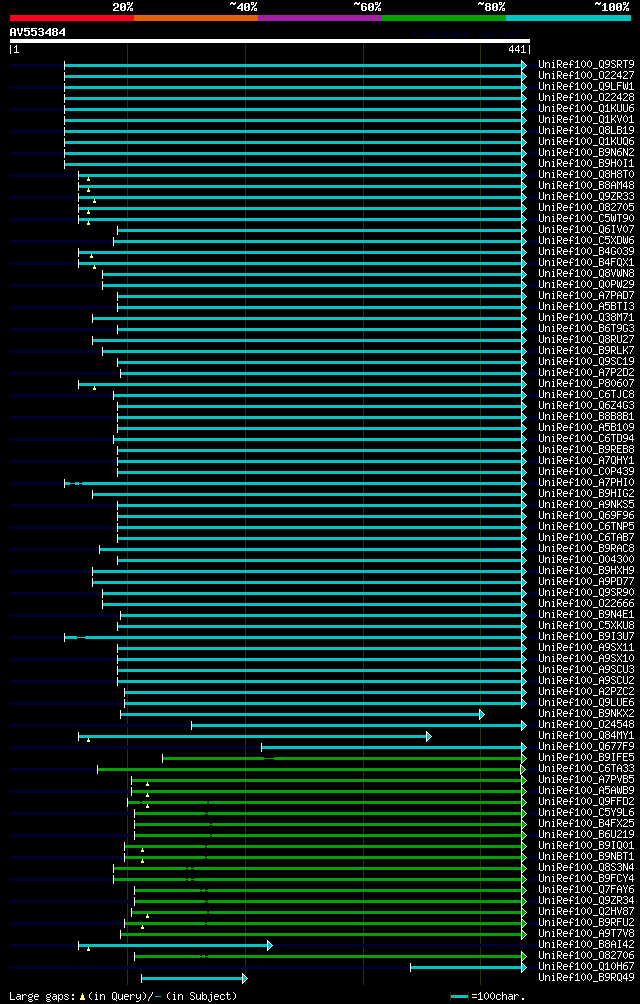Open hit UniRef100_Q9SRT9 label
This screenshot has width=640, height=1004.
pos(586,65)
